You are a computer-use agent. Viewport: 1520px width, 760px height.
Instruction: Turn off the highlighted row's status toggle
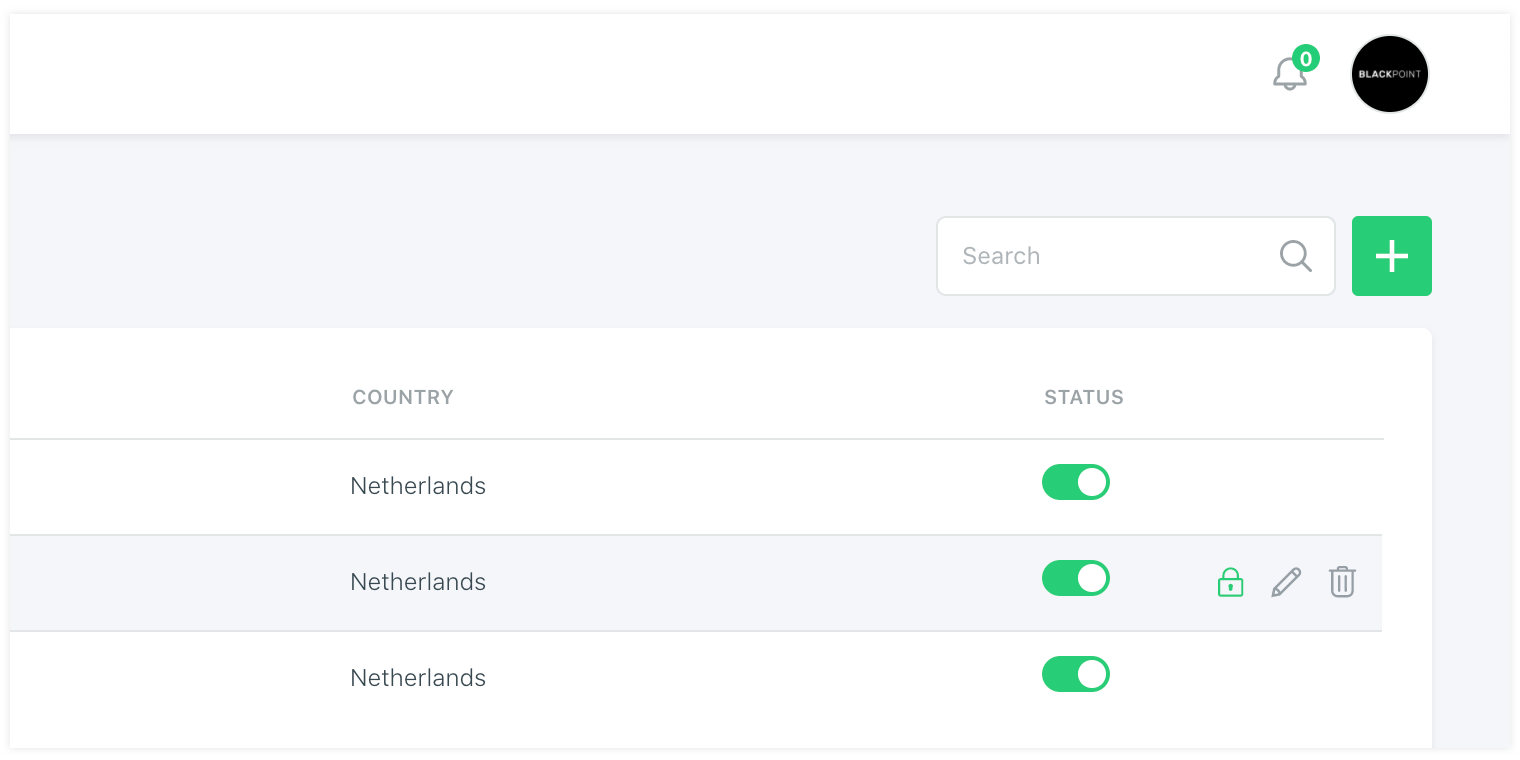[x=1075, y=578]
